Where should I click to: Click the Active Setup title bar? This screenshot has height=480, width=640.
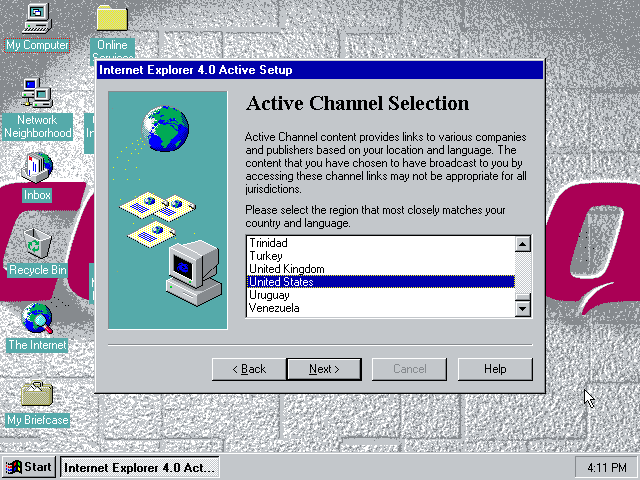(320, 70)
